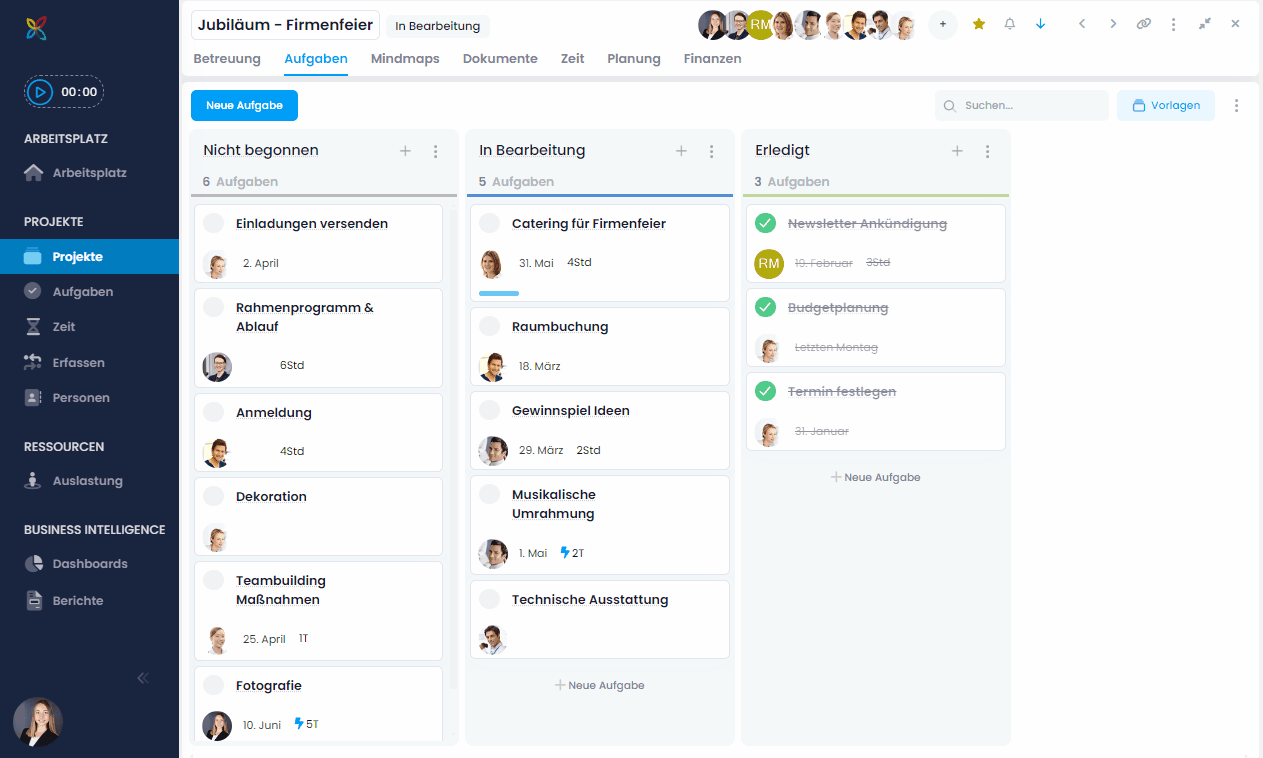The image size is (1263, 758).
Task: Click the 31. Mai due date on Catering
Action: 536,263
